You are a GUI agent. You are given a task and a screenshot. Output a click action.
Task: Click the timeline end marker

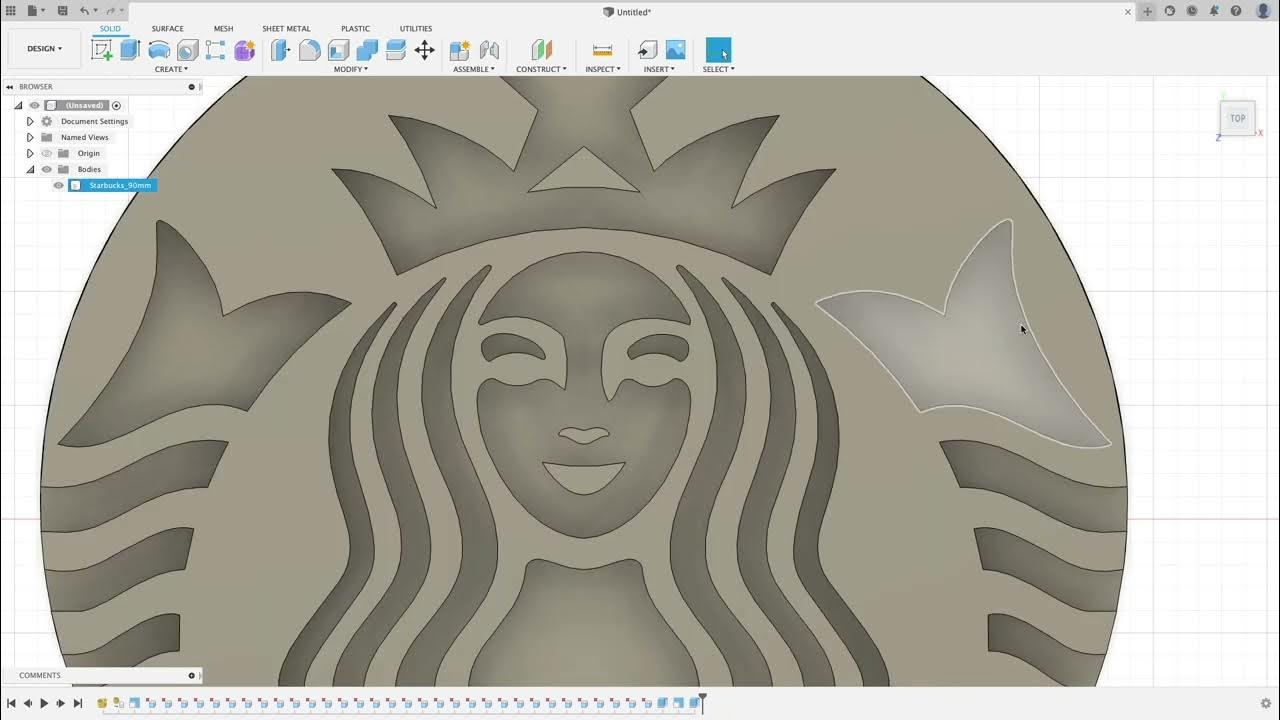point(703,703)
